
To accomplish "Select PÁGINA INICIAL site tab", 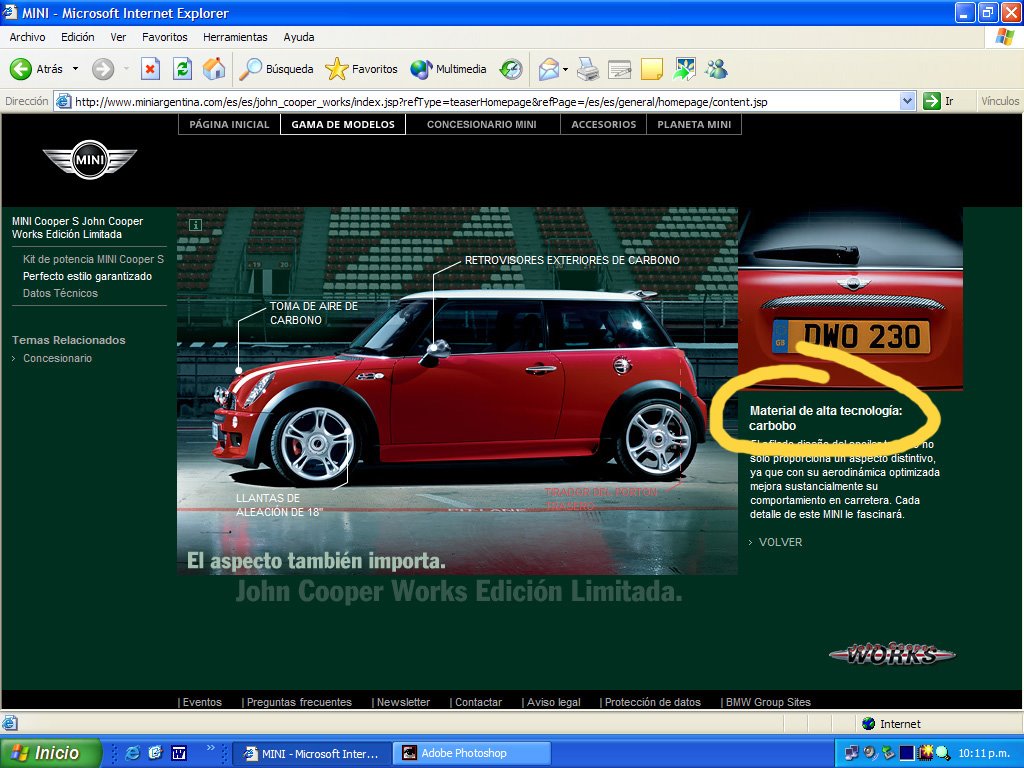I will (229, 124).
